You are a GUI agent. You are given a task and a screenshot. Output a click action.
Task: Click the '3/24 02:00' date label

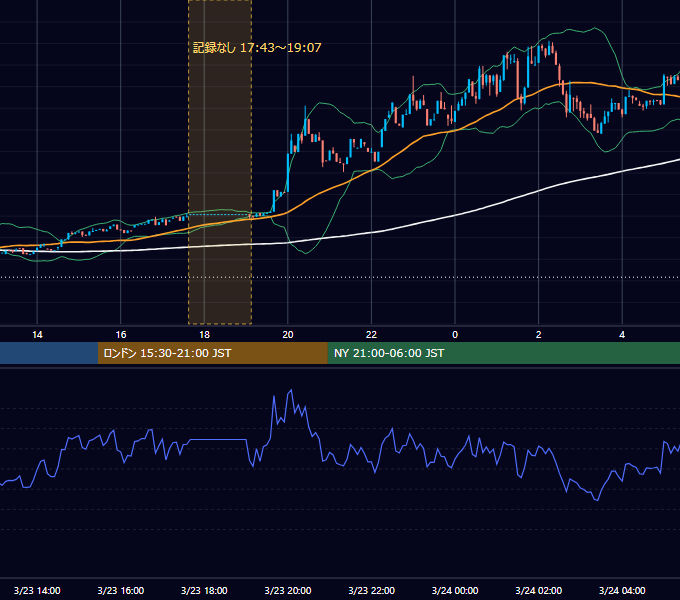point(539,590)
